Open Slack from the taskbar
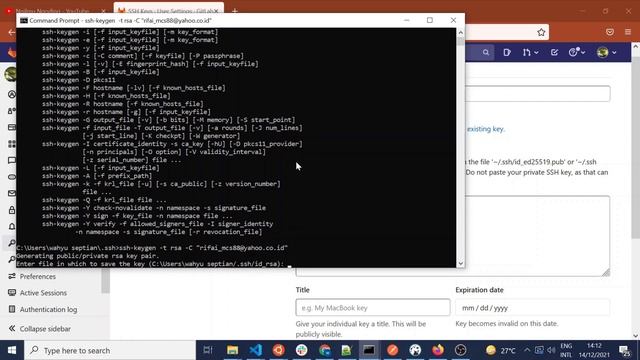 [302, 350]
